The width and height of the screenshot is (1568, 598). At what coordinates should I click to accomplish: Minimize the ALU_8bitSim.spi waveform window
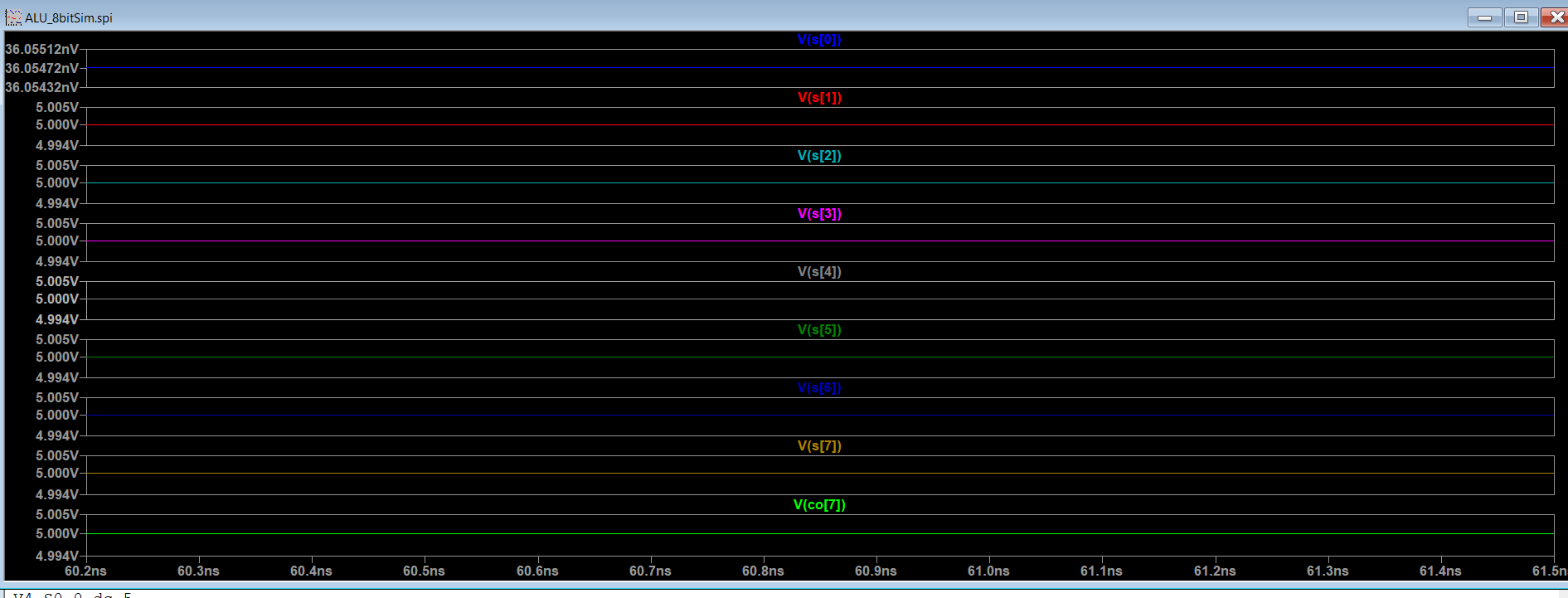point(1484,17)
